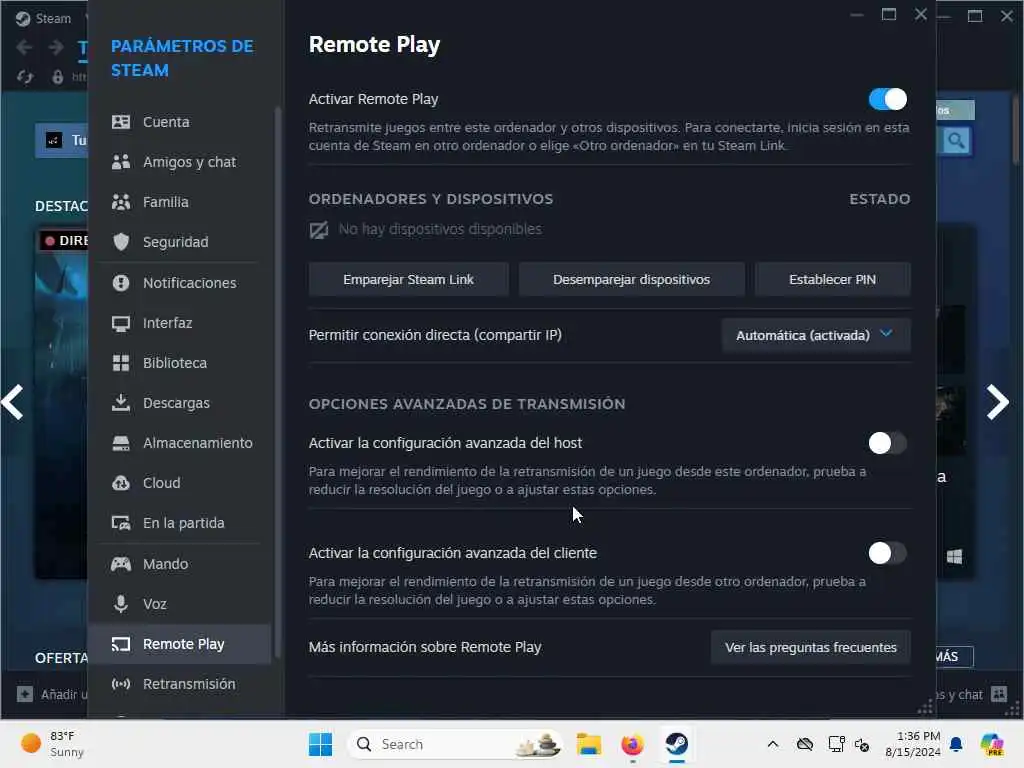Click the taskbar Search box
This screenshot has width=1024, height=768.
(455, 744)
